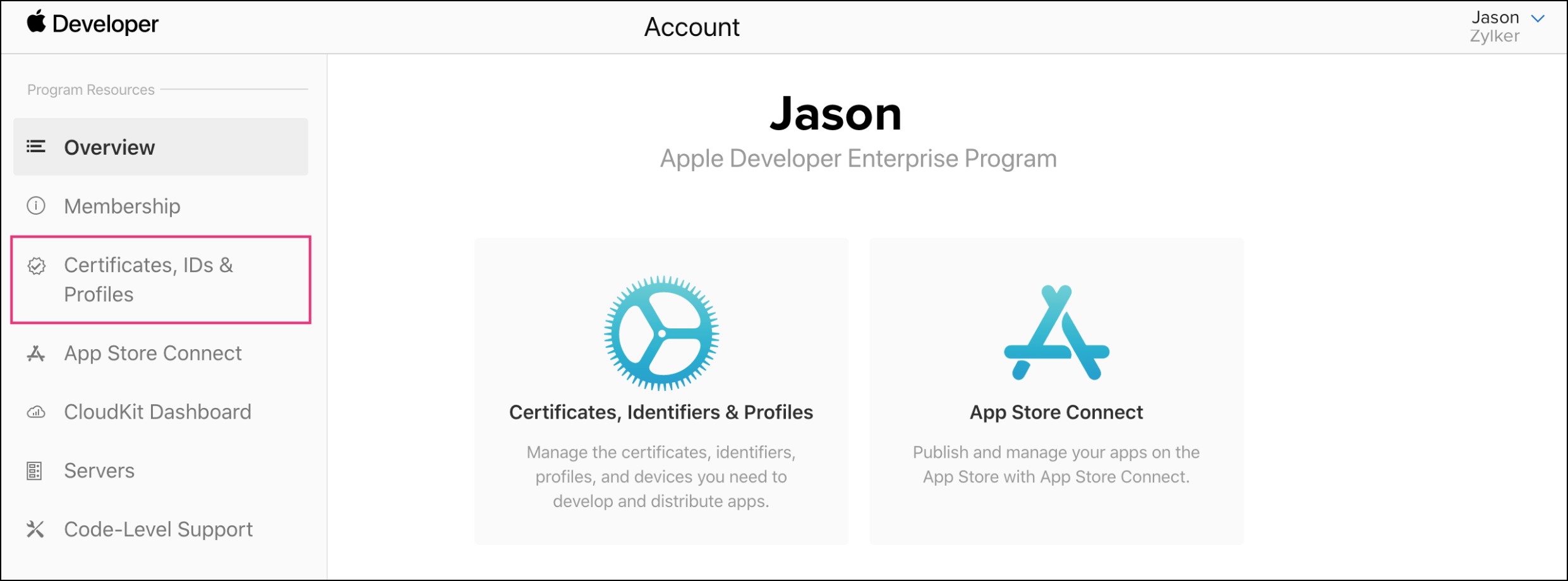Click the Certificates badge icon in sidebar

point(37,266)
